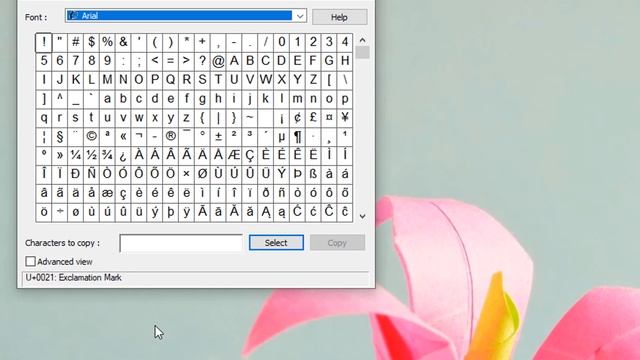The width and height of the screenshot is (640, 360).
Task: Select the not sign ¬ cell
Action: pos(139,136)
